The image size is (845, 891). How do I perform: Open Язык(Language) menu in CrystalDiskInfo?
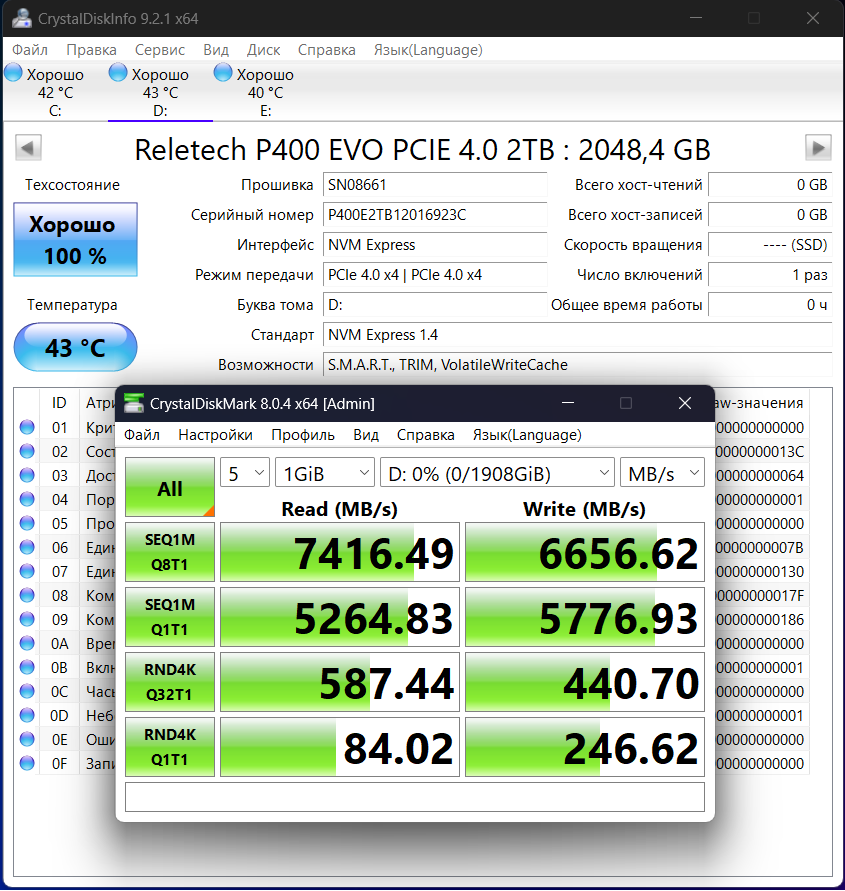[428, 50]
